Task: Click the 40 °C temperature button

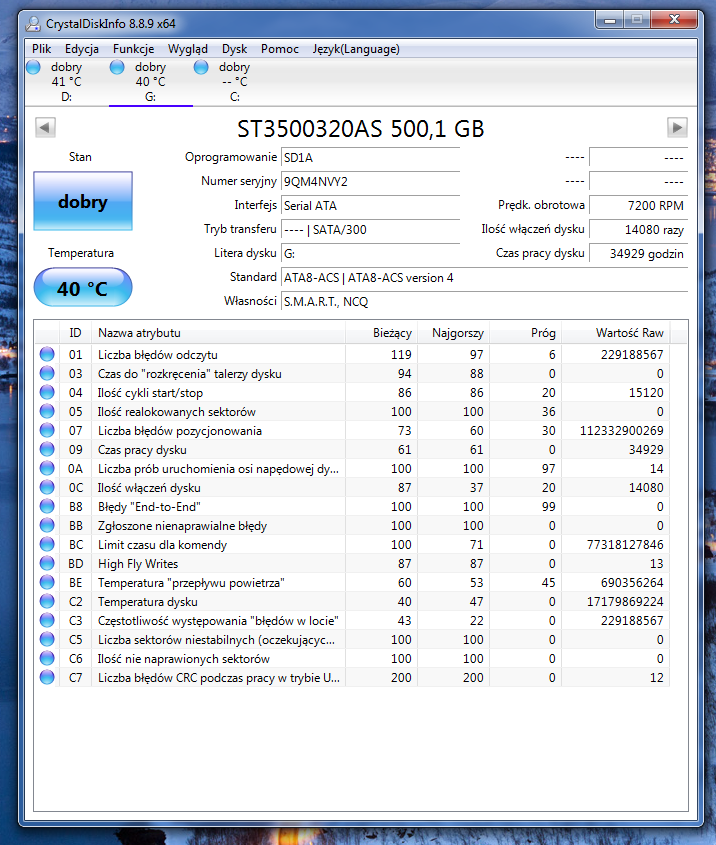Action: coord(83,287)
